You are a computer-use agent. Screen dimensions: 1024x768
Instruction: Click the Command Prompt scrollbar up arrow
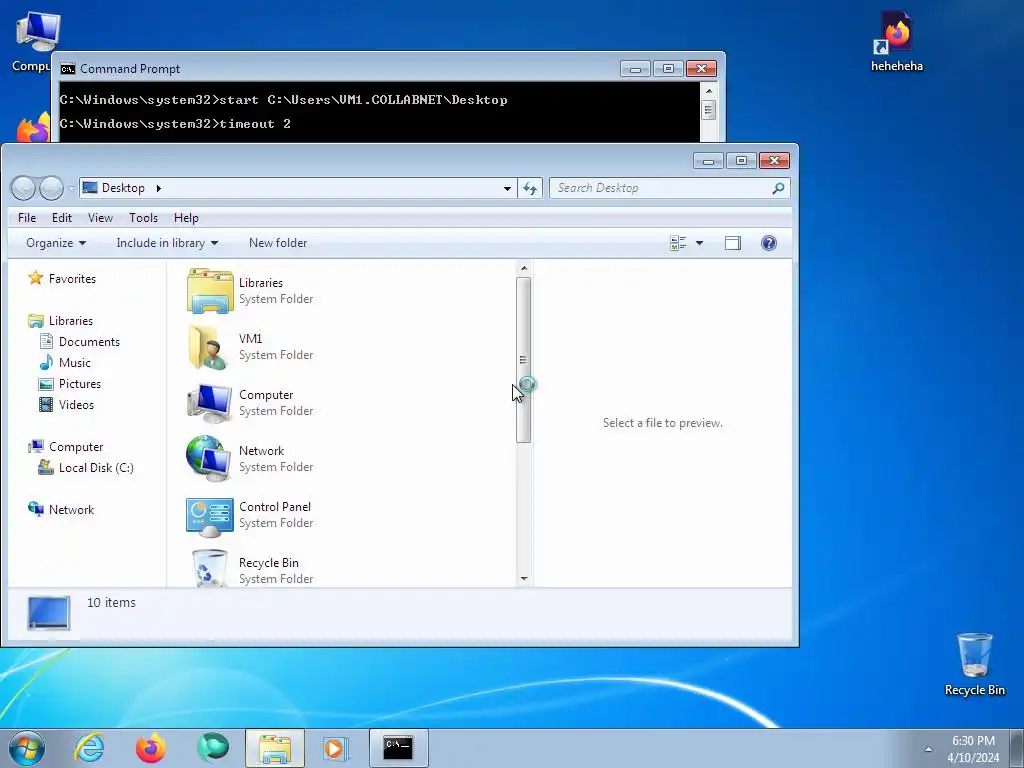coord(709,89)
